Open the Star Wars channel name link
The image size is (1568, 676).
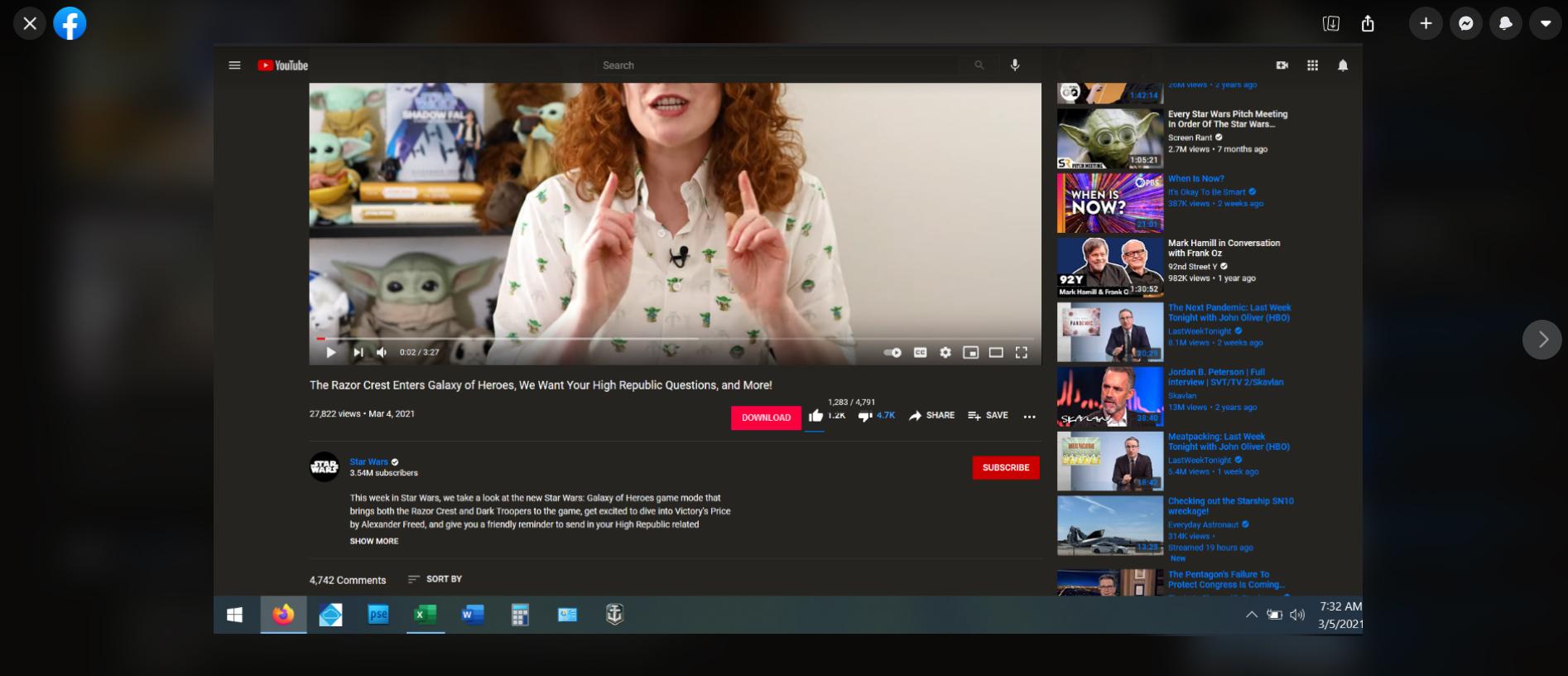click(368, 462)
